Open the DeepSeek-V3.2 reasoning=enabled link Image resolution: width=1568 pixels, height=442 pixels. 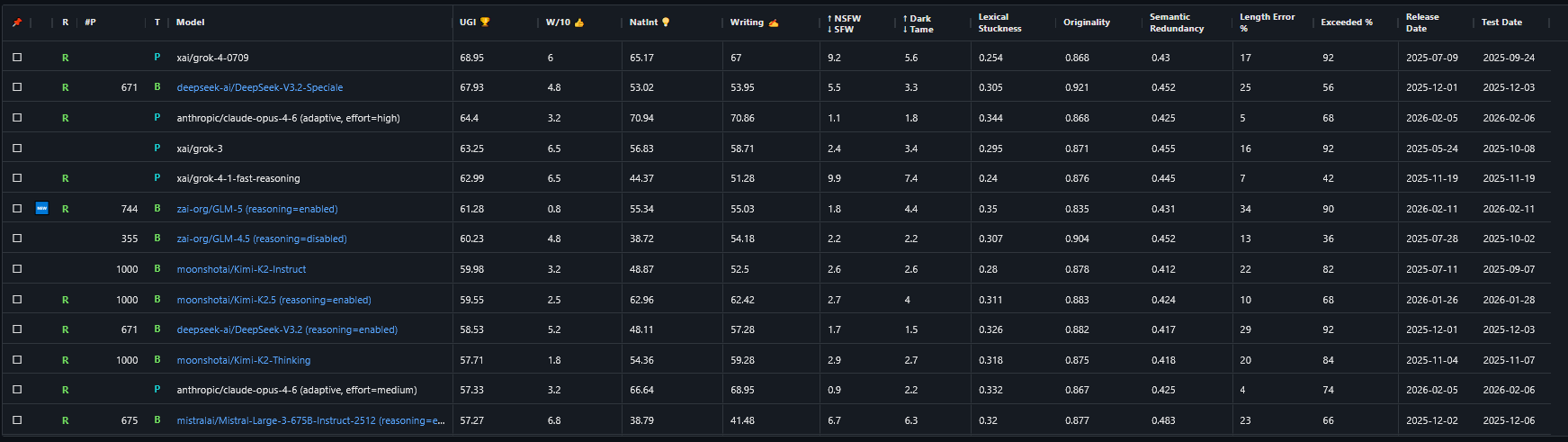pyautogui.click(x=287, y=329)
